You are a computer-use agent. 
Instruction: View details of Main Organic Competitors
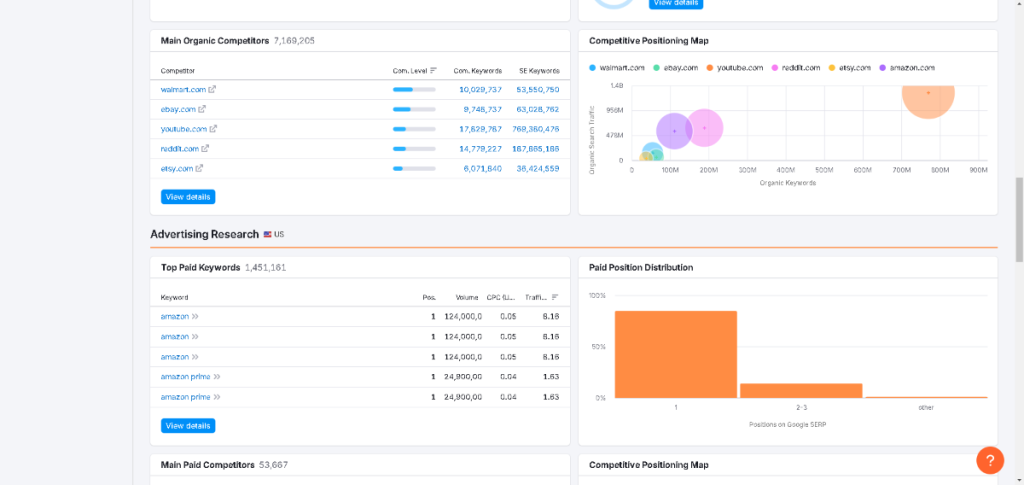[188, 197]
